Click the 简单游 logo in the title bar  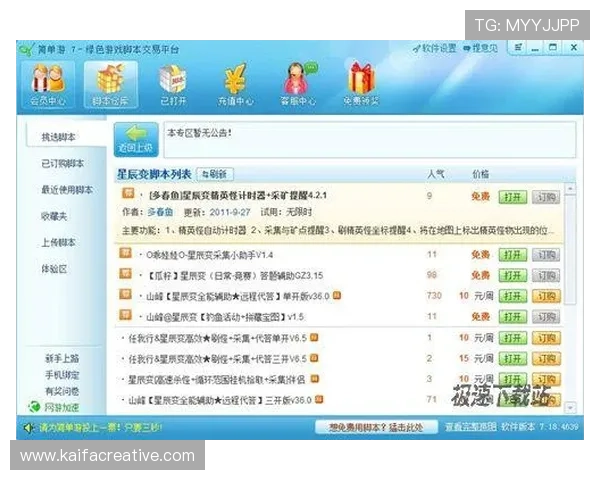pos(26,50)
